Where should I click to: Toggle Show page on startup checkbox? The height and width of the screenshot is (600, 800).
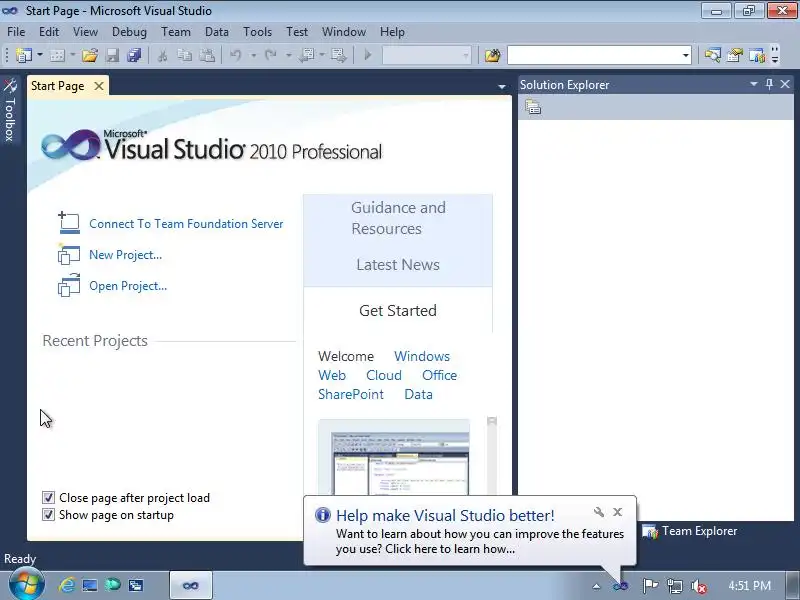pyautogui.click(x=48, y=514)
